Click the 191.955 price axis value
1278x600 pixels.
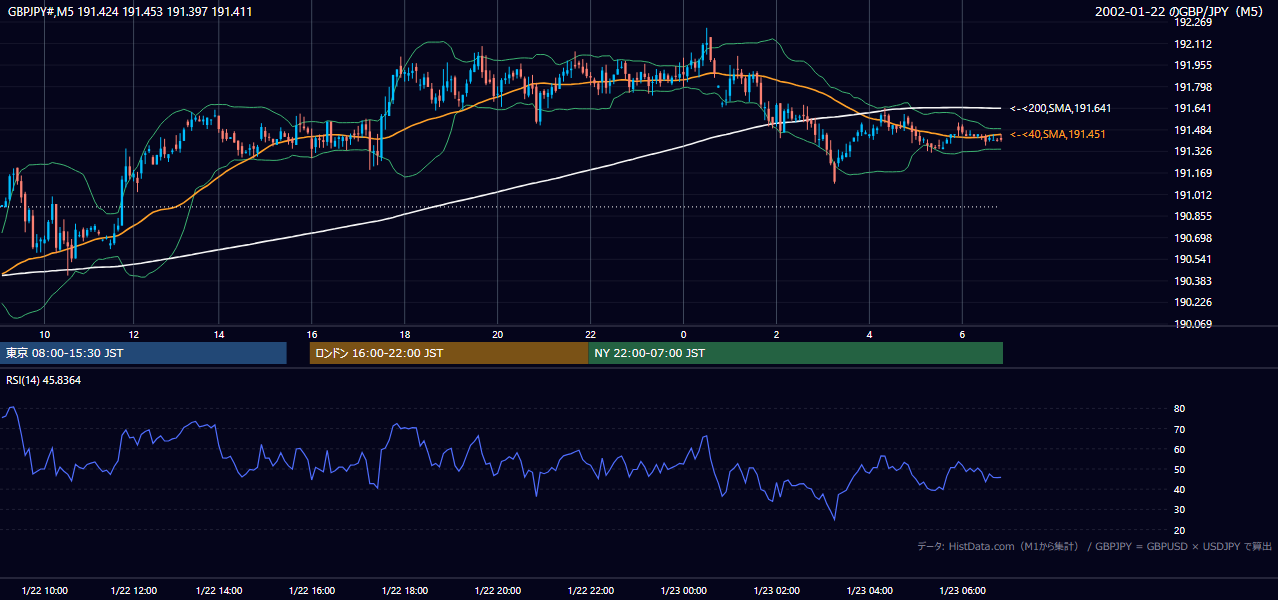[x=1193, y=65]
